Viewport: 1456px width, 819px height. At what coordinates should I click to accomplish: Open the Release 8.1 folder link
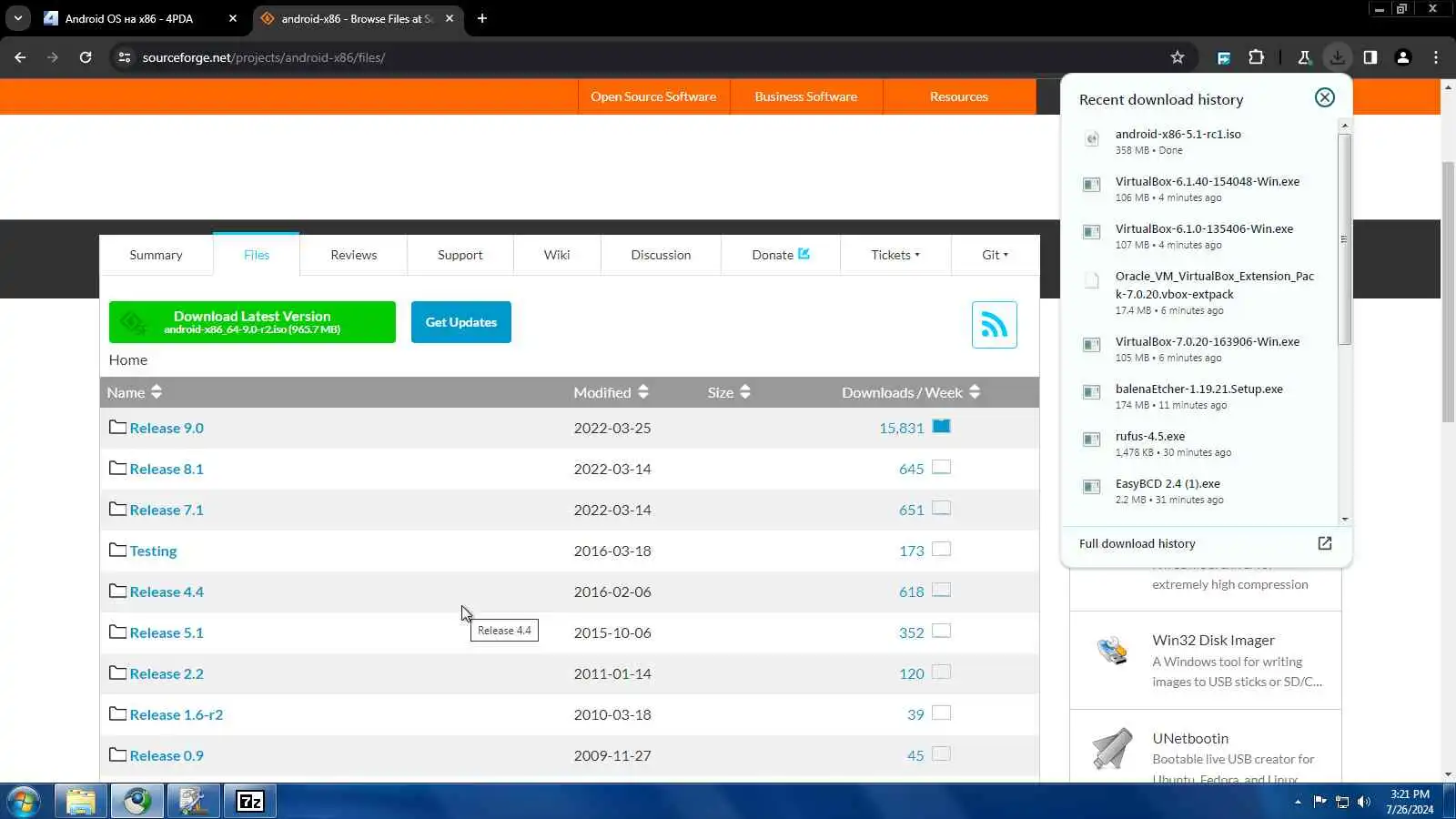pos(167,469)
